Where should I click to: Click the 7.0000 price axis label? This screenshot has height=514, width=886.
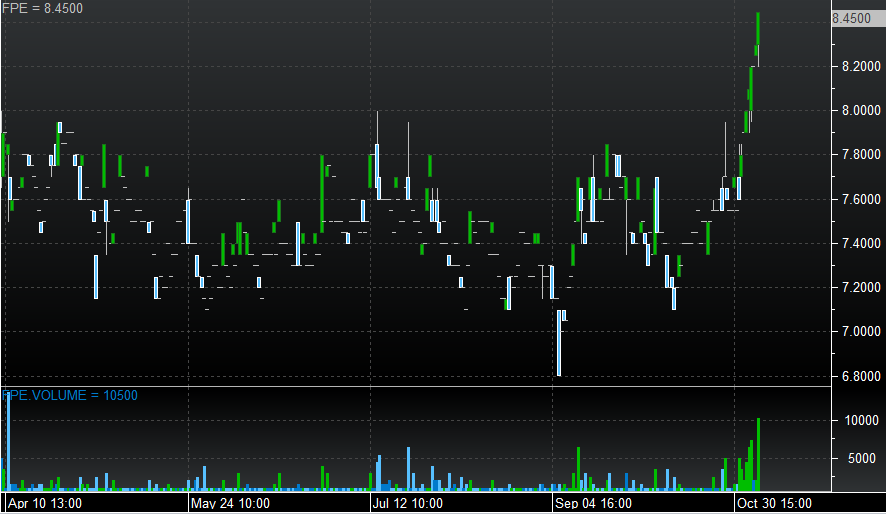tap(860, 332)
